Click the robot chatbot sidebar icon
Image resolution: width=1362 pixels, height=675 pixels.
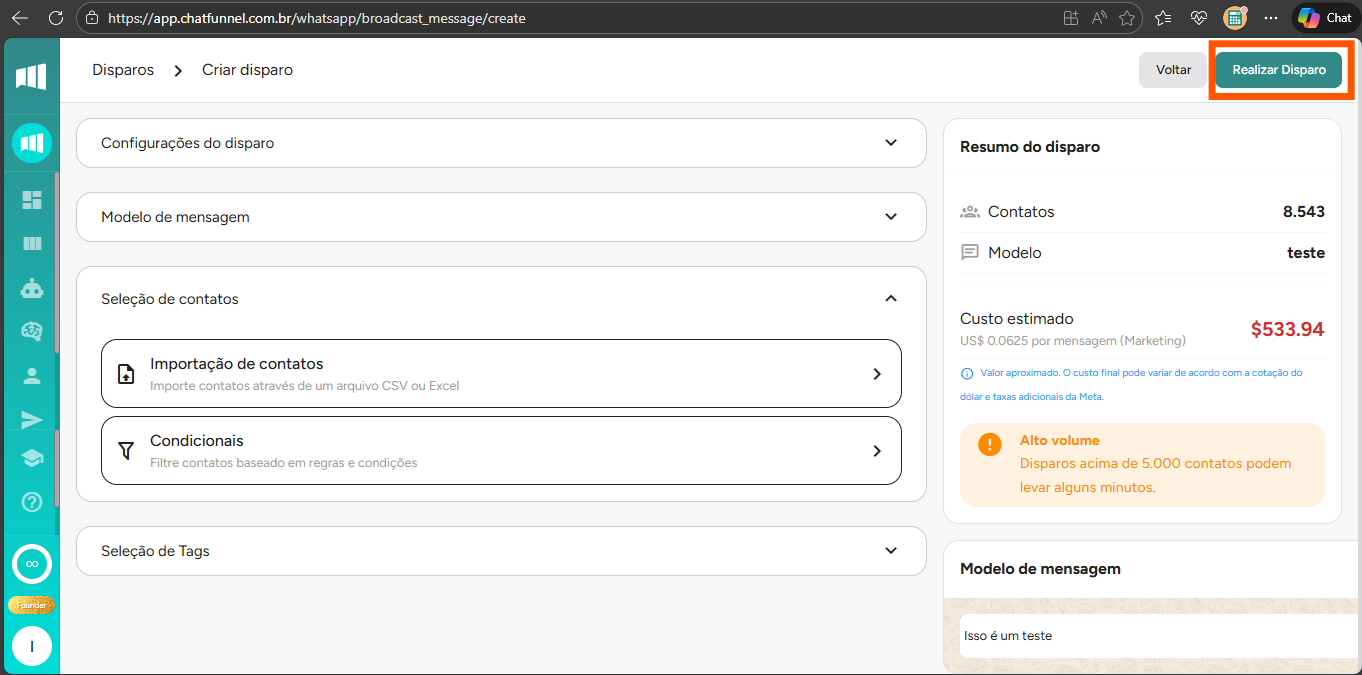32,288
